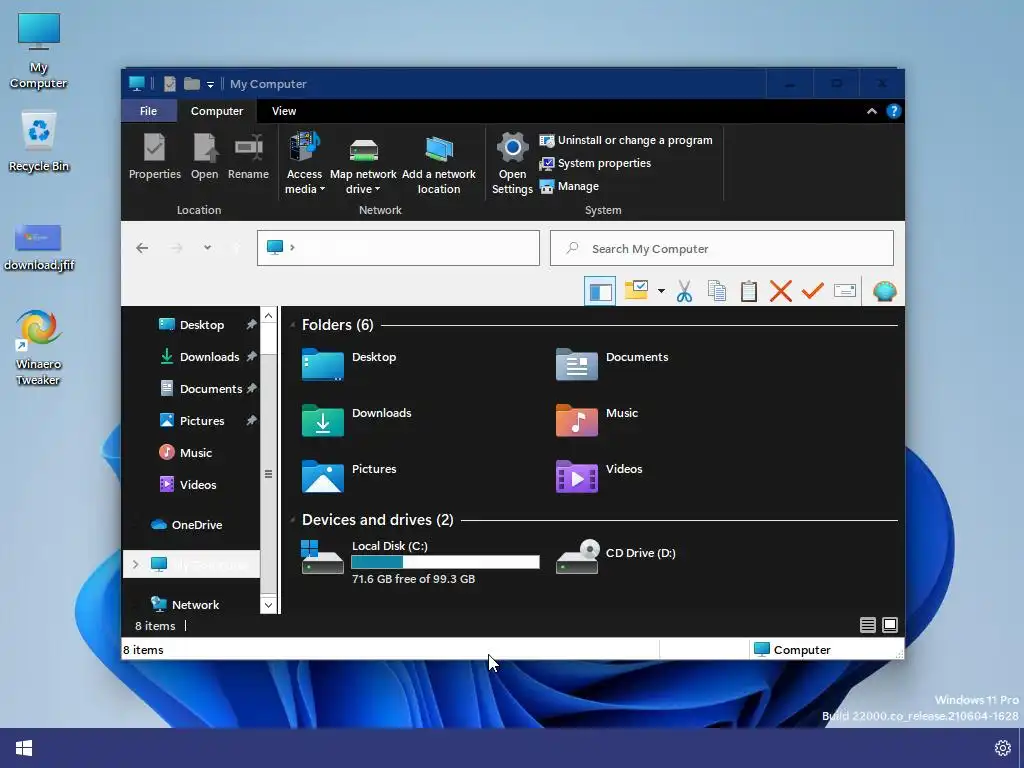Click the folder options checkmark icon
Screen dimensions: 1024x768
636,291
